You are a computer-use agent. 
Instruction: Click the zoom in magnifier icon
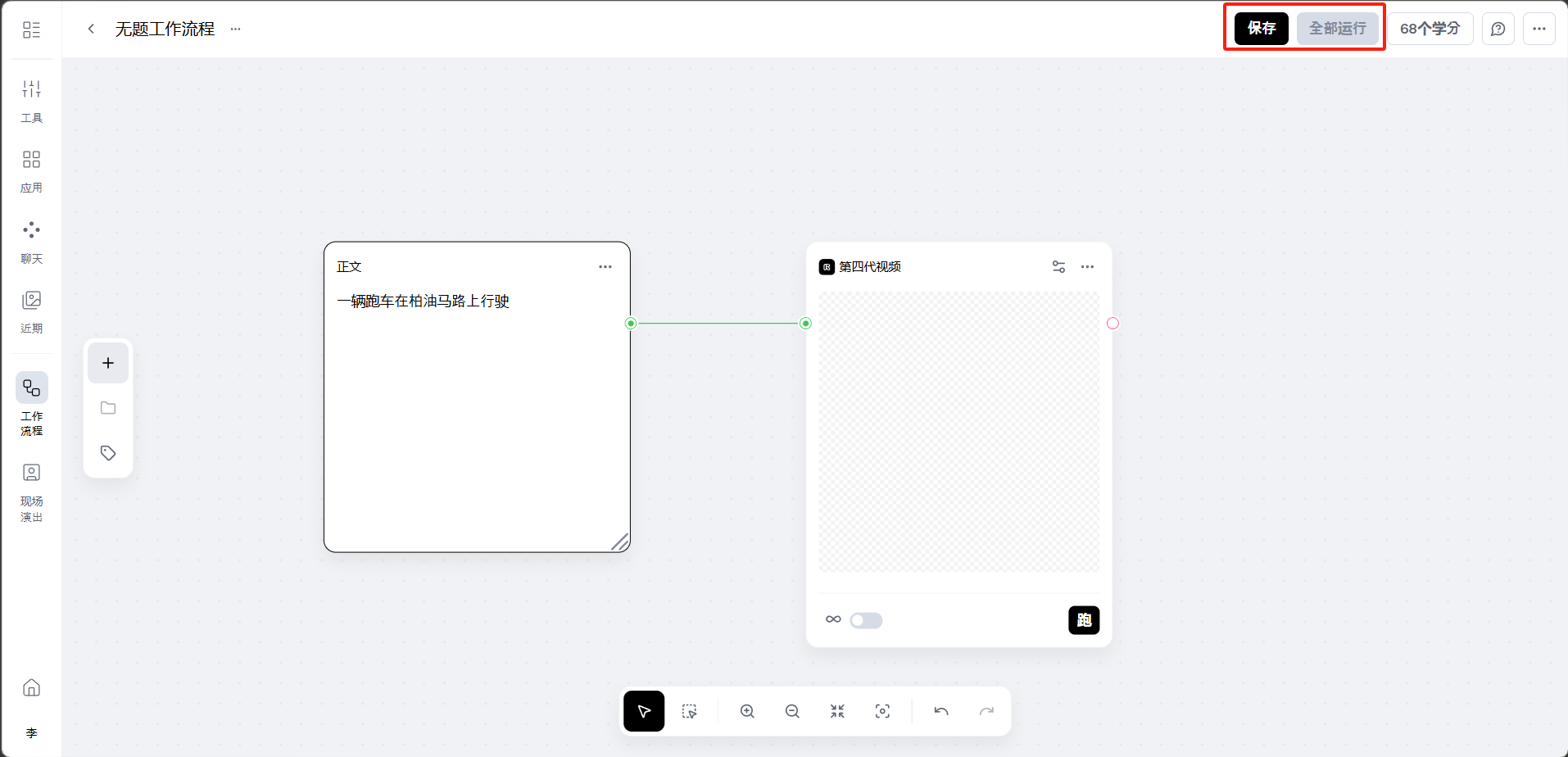(747, 711)
